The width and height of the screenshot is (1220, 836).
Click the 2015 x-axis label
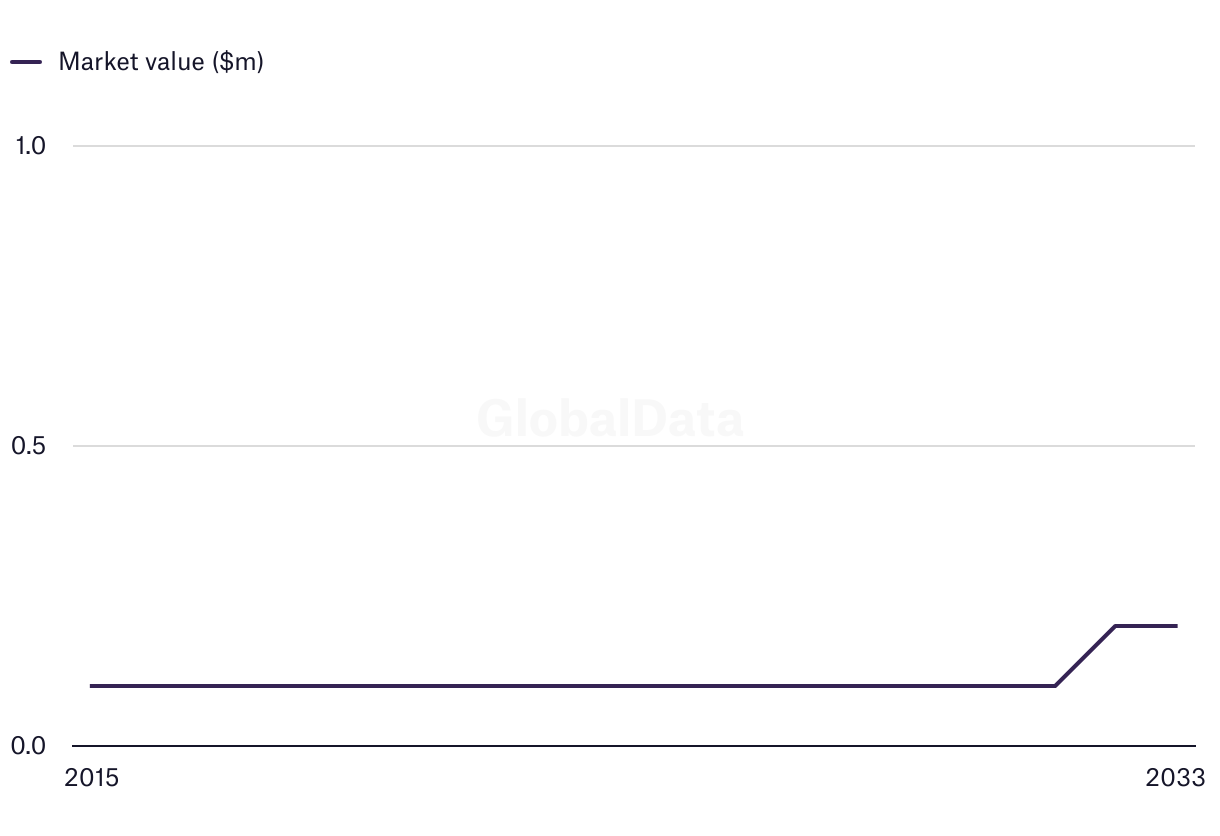pyautogui.click(x=91, y=778)
